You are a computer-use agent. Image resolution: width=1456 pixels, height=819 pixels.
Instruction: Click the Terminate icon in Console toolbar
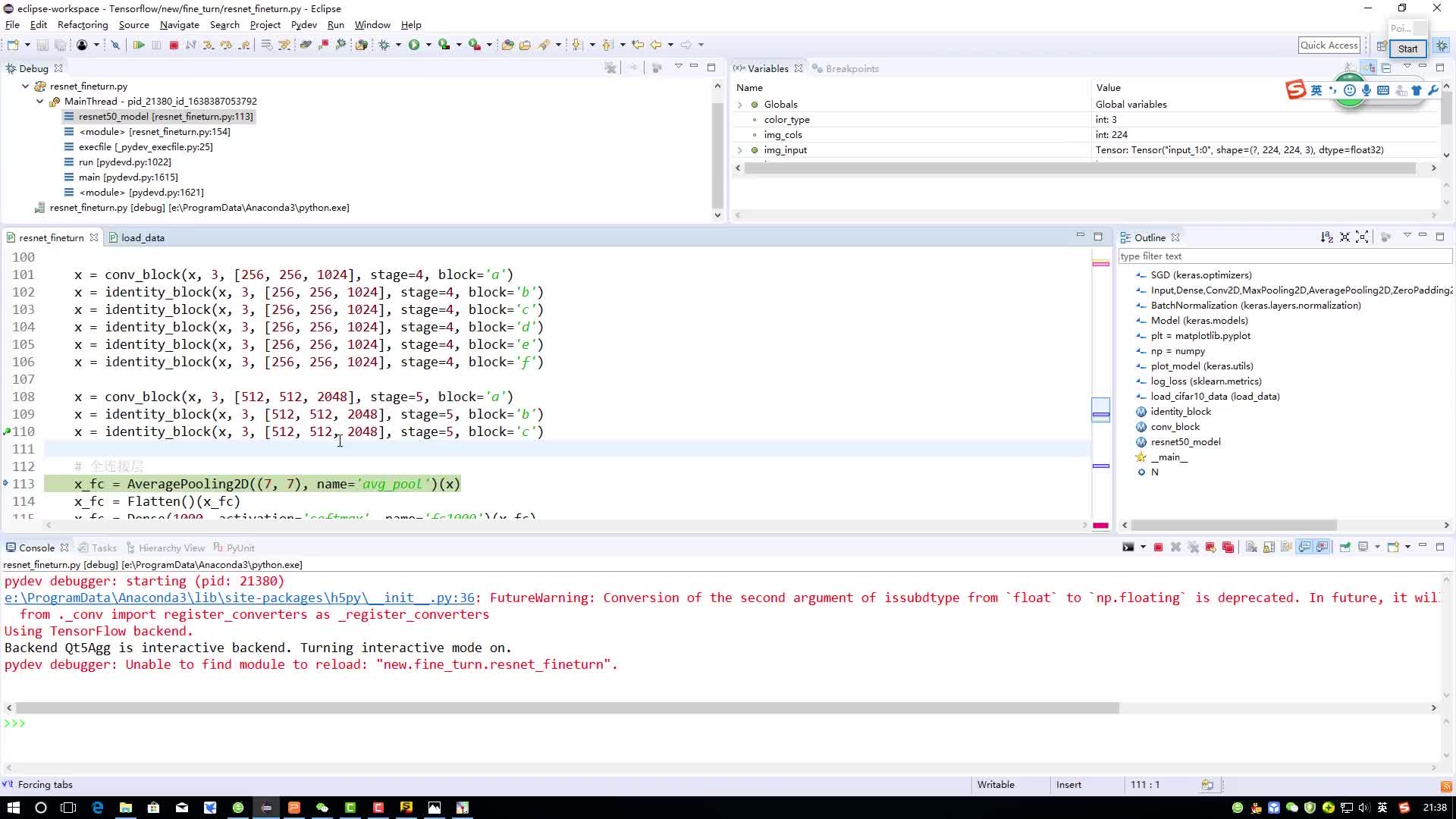[x=1158, y=548]
